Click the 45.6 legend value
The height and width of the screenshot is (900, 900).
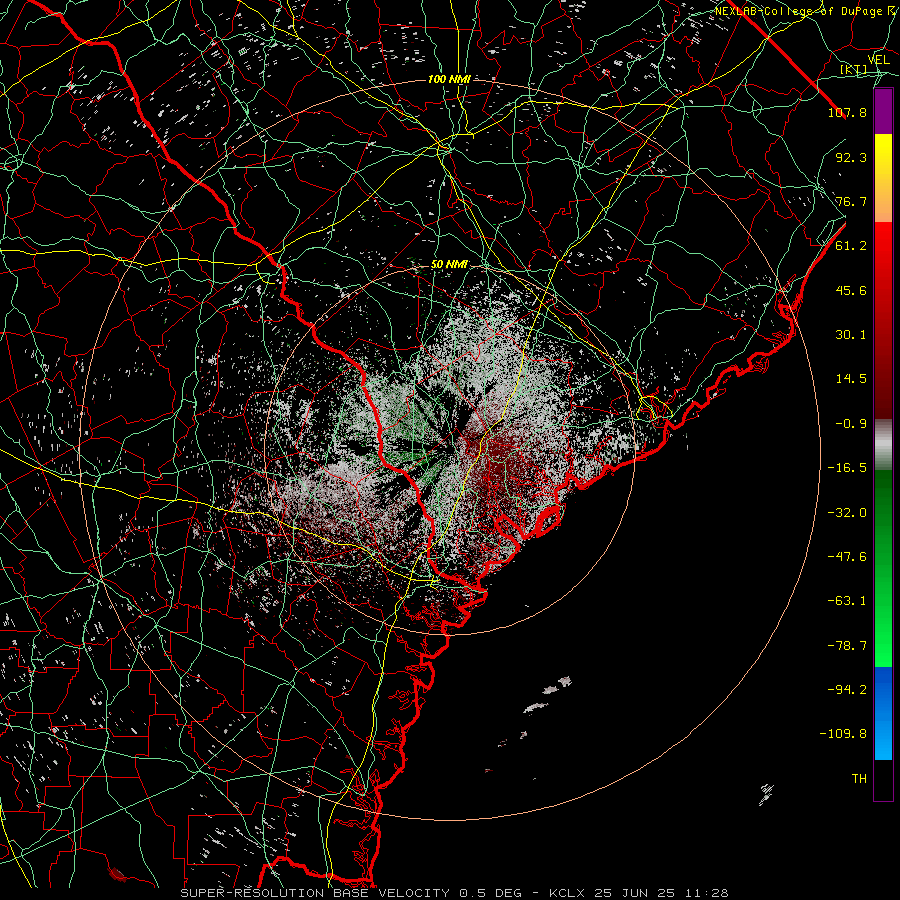tap(851, 290)
